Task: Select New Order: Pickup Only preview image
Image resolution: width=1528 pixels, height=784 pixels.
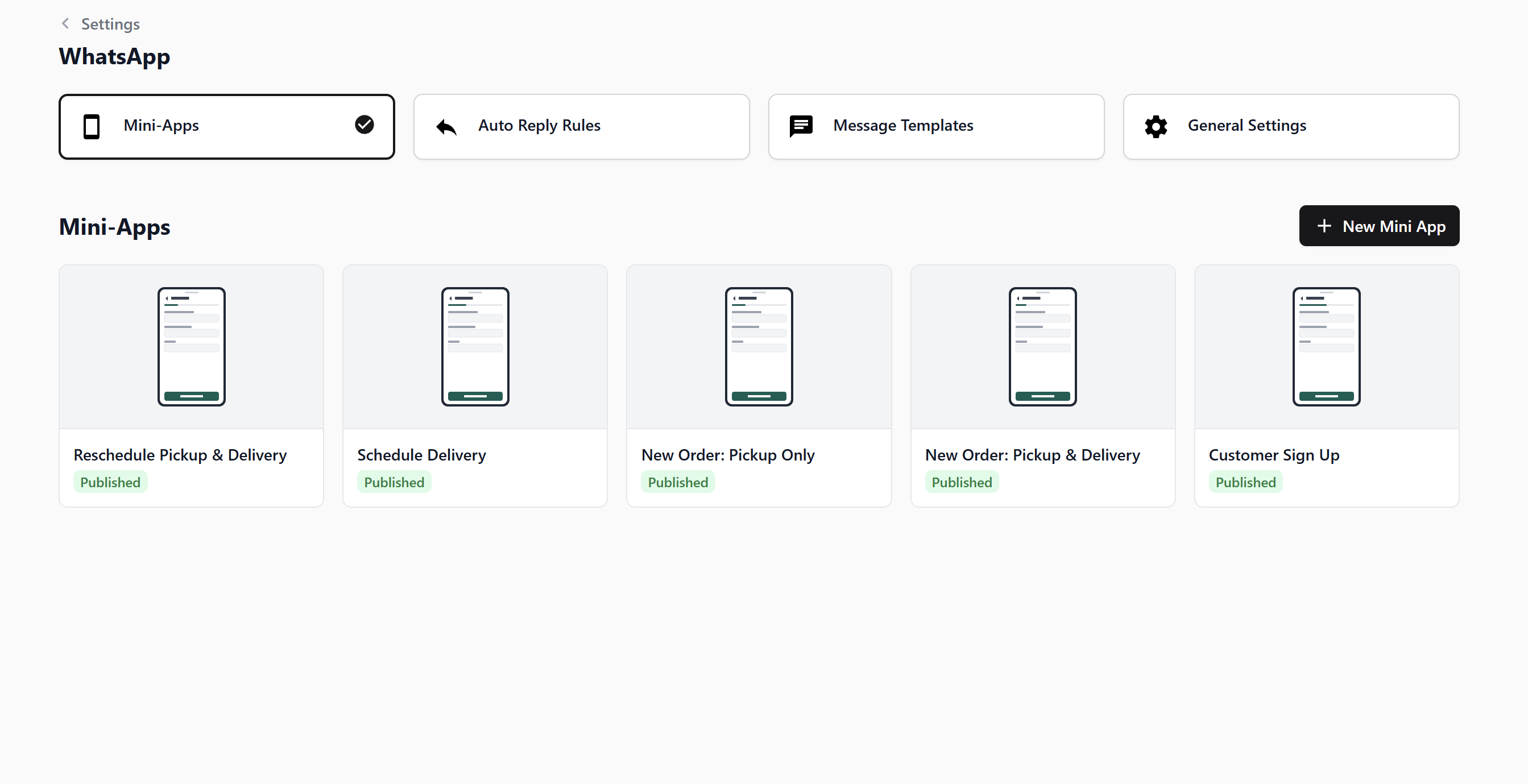Action: [759, 347]
